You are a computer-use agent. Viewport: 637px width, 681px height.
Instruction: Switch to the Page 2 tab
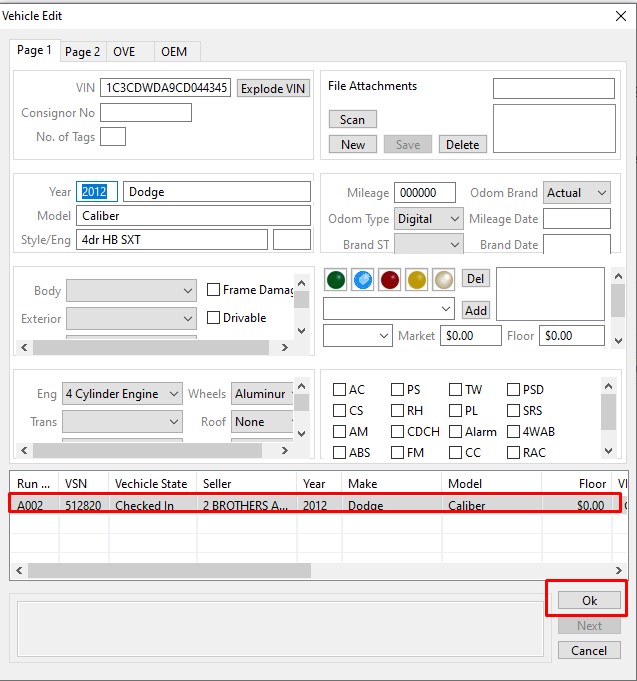click(x=82, y=52)
